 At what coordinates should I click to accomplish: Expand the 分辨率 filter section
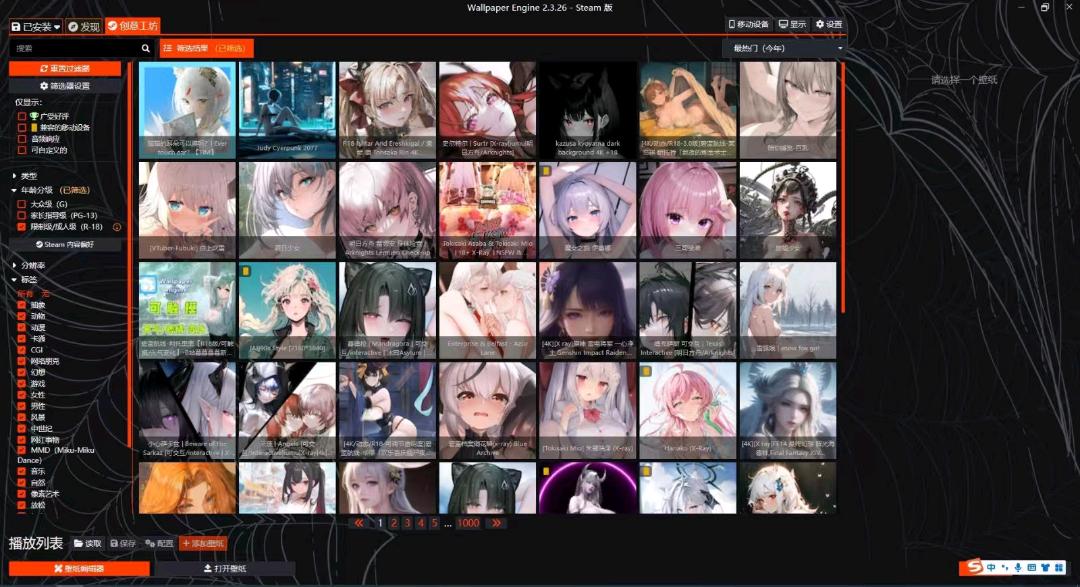tap(29, 265)
